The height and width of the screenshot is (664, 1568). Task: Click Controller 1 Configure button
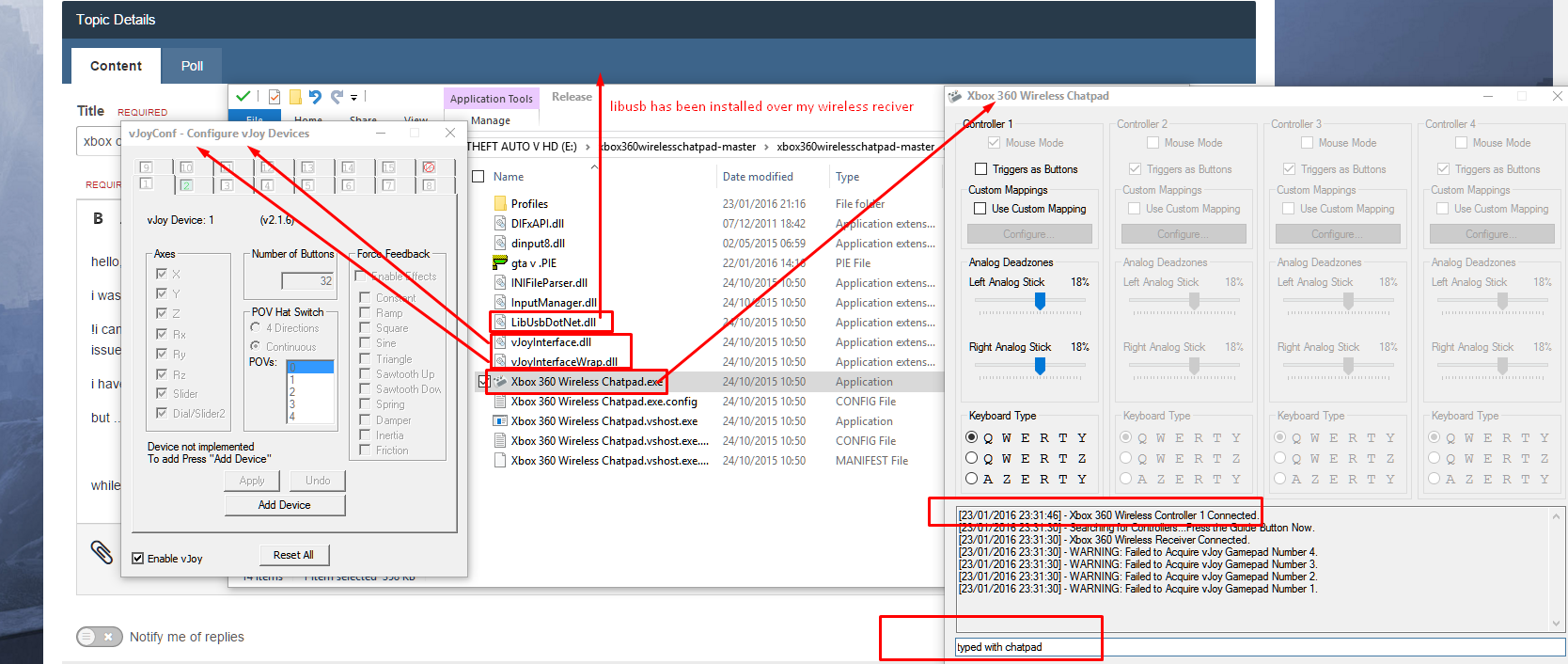click(1029, 234)
